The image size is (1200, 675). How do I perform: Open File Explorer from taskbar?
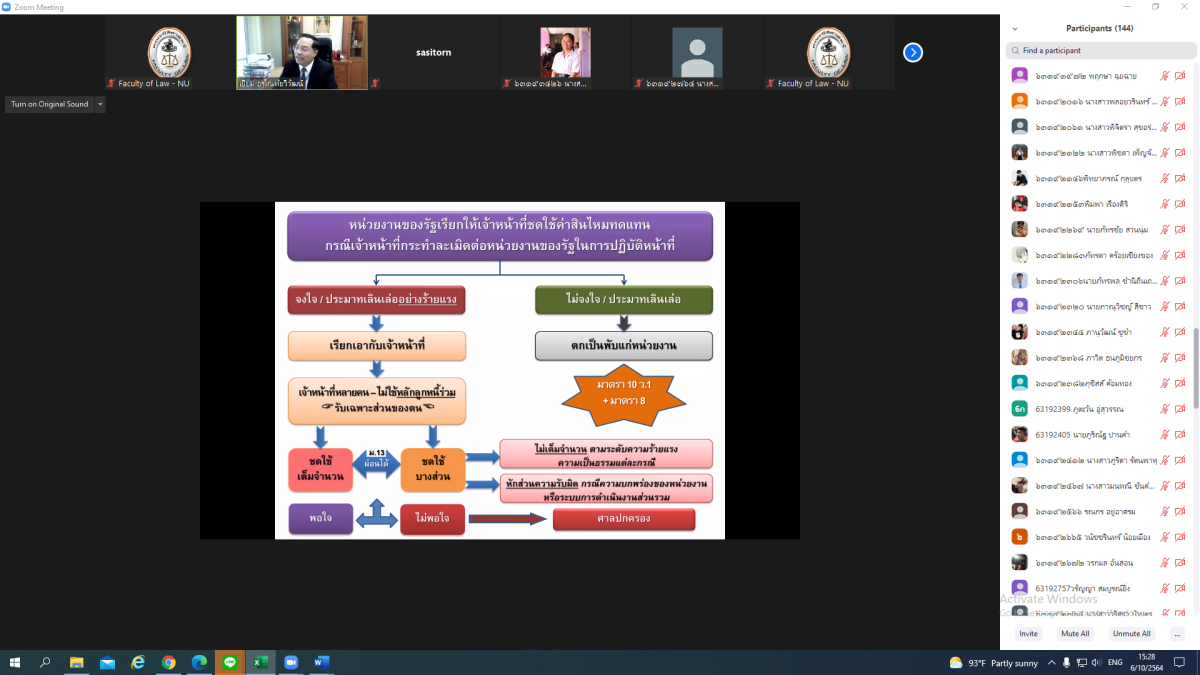click(76, 662)
